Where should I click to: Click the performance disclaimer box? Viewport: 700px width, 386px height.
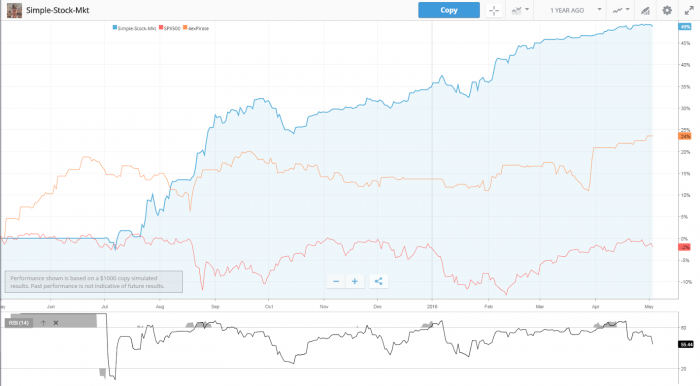(94, 282)
